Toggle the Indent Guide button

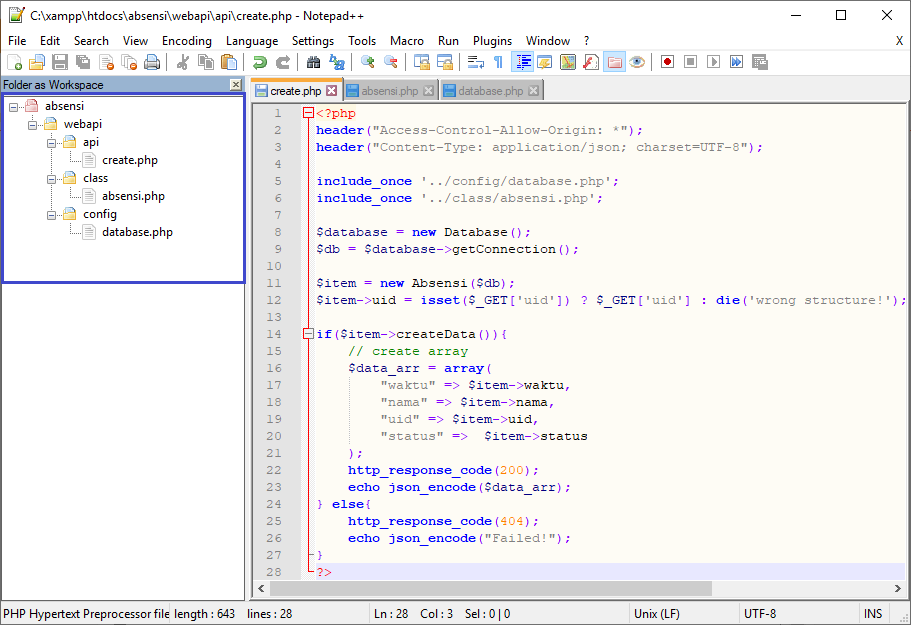(x=522, y=62)
